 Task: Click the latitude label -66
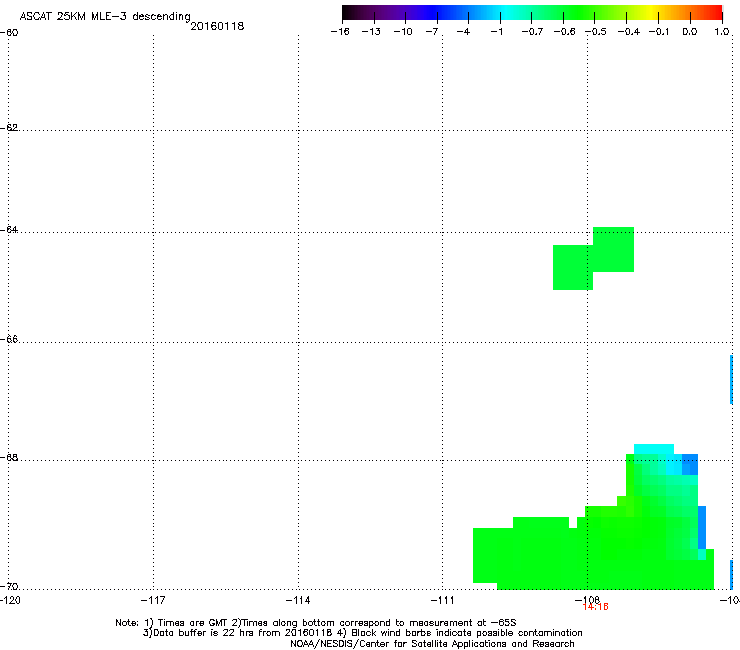click(x=9, y=339)
